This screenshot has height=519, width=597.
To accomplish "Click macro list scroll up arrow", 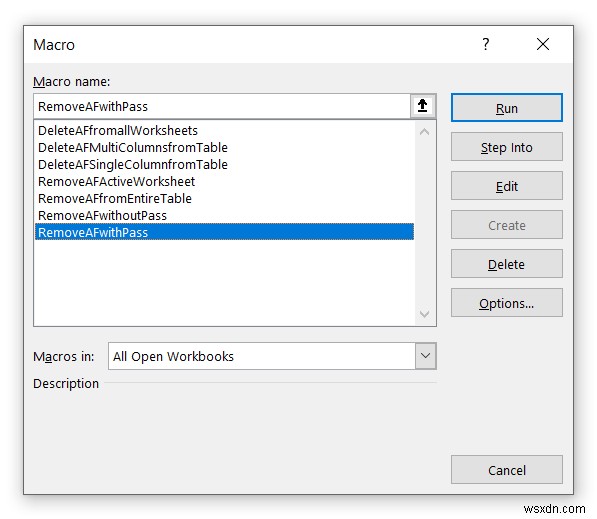I will point(425,132).
